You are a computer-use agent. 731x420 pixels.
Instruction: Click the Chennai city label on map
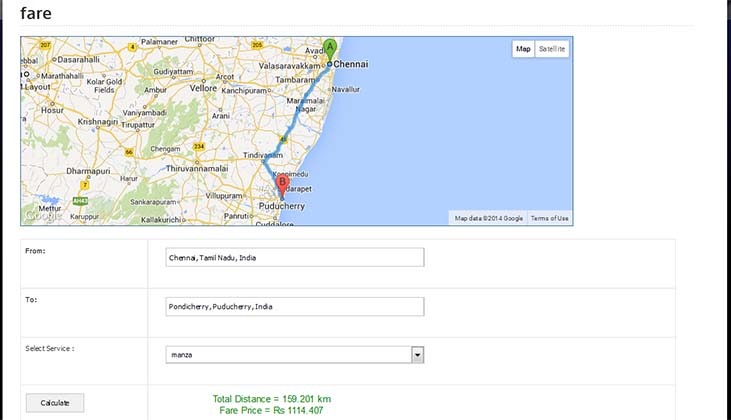[351, 64]
